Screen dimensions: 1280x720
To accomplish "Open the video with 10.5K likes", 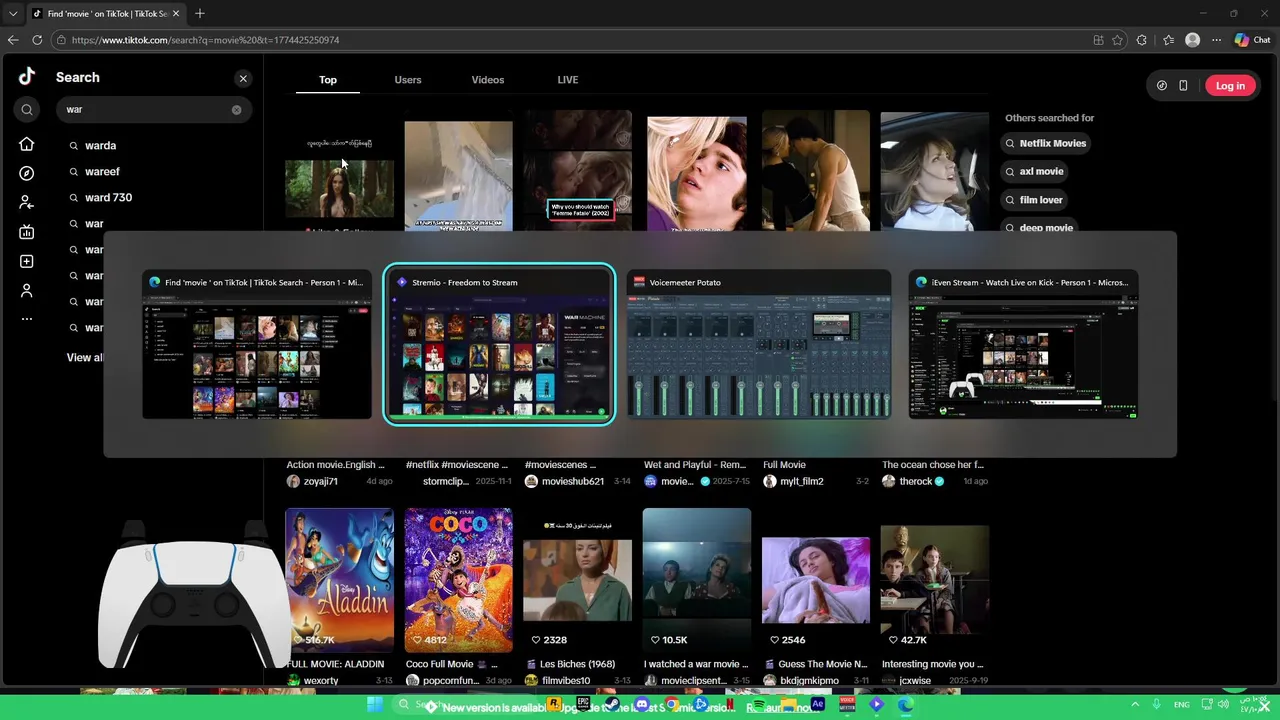I will coord(697,580).
